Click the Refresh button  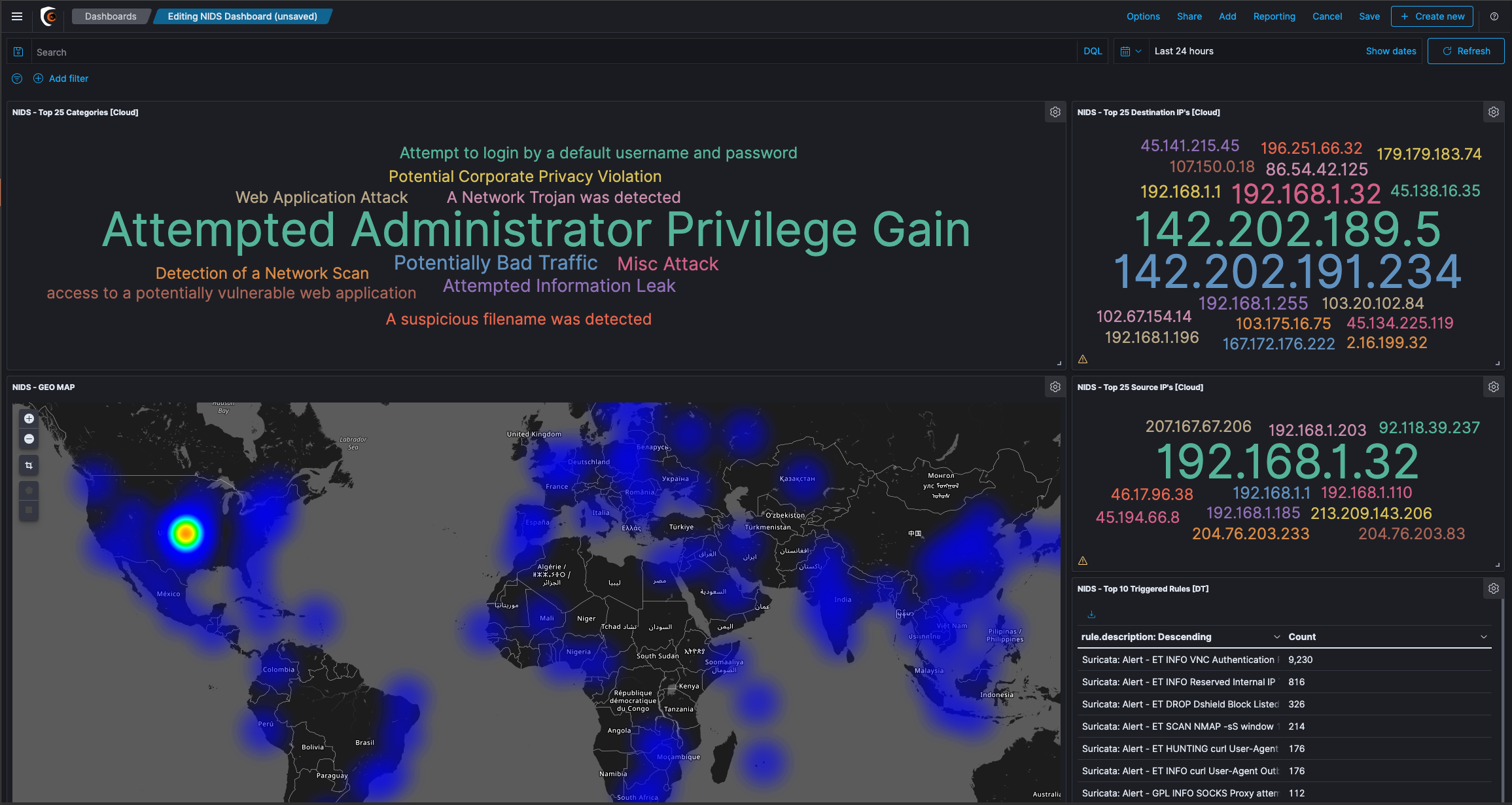[x=1466, y=51]
